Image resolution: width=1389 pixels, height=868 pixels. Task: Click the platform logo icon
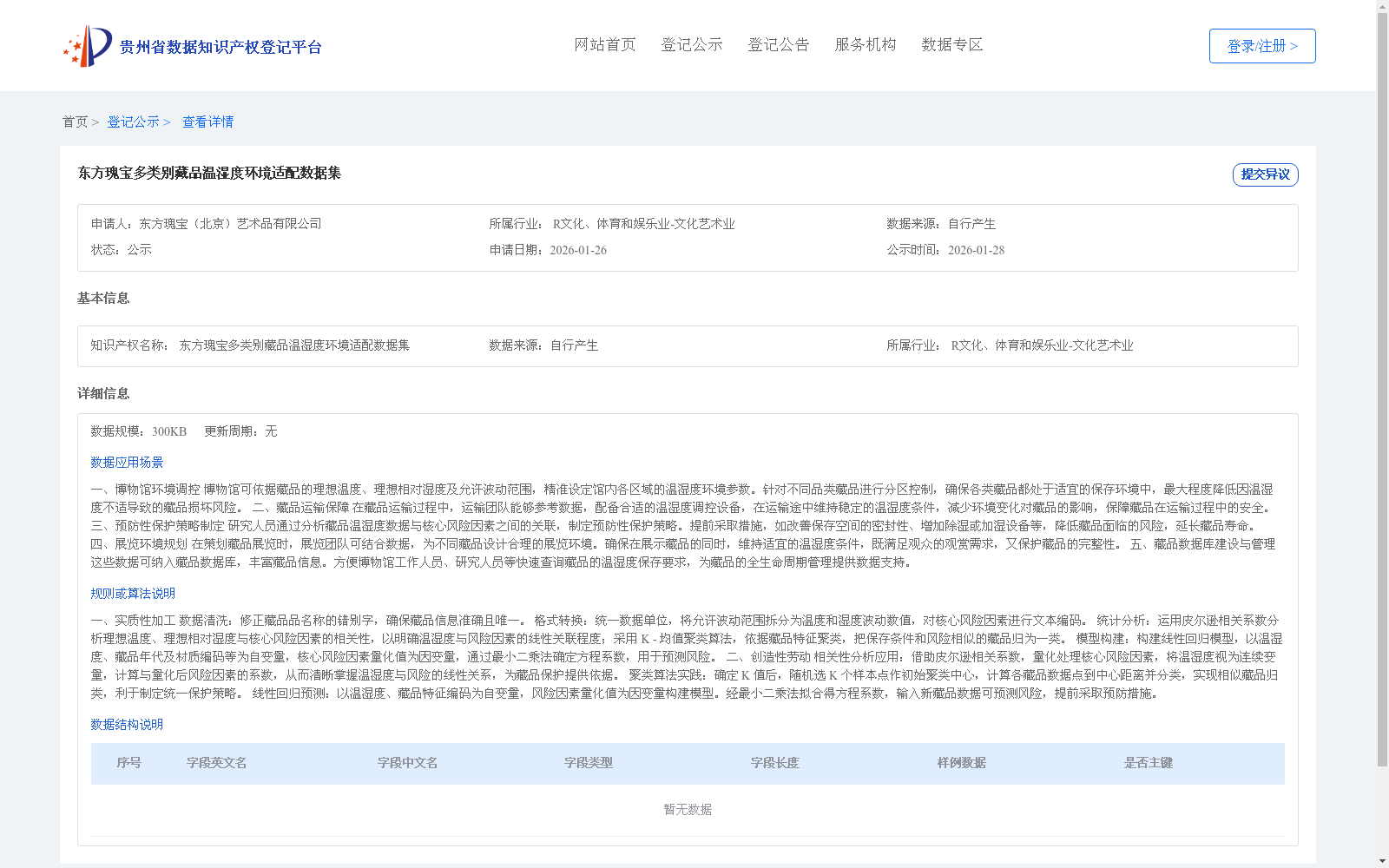(87, 46)
